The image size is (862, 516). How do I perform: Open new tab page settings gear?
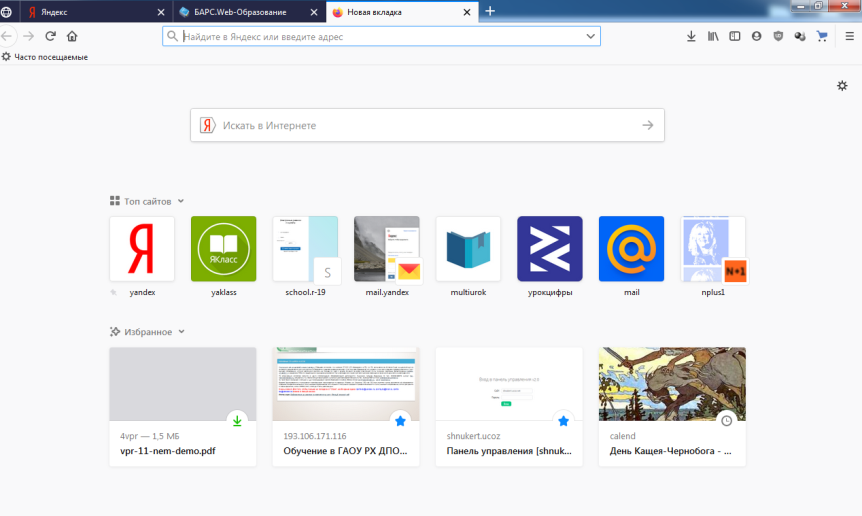click(842, 86)
